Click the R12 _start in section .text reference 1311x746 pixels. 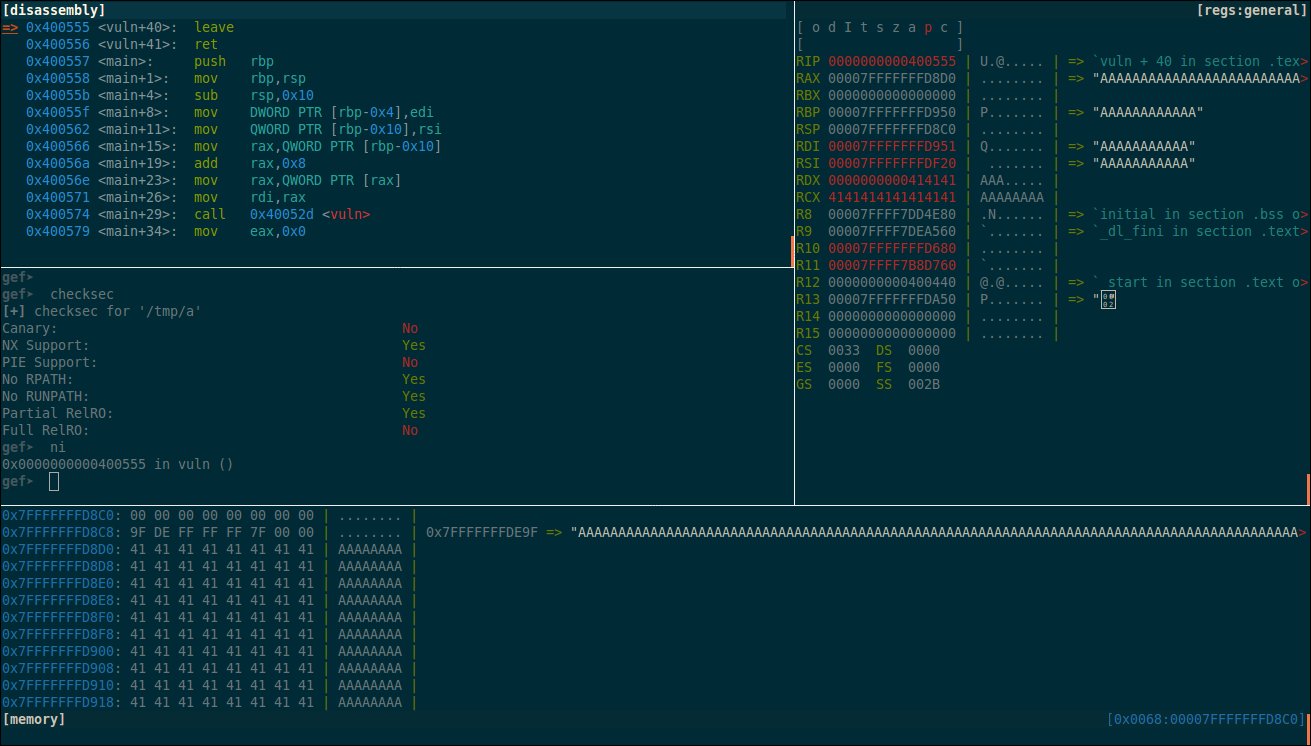(1200, 282)
